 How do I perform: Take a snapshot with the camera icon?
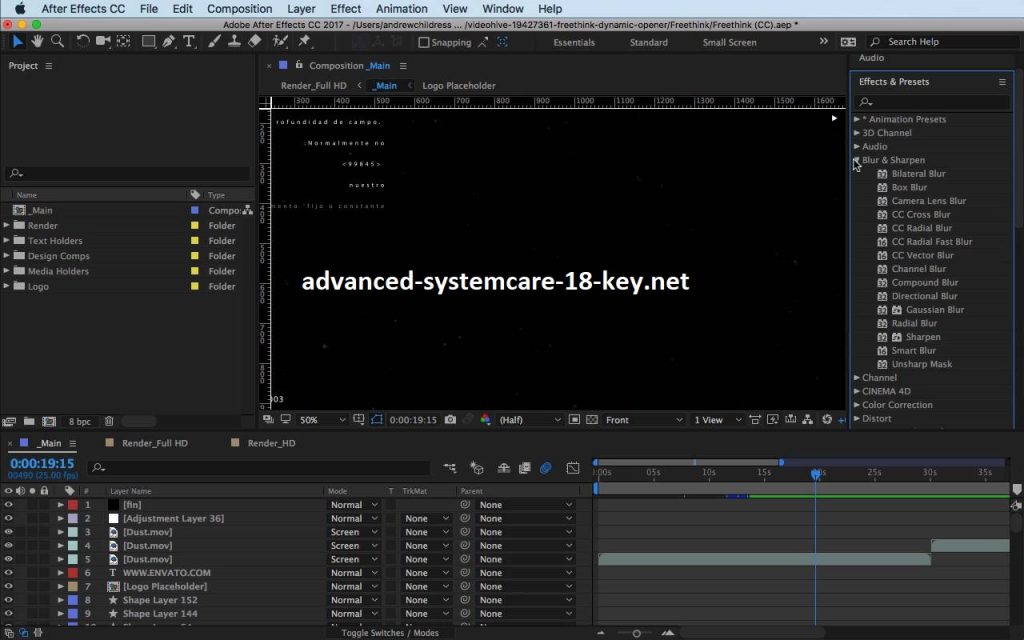point(451,420)
